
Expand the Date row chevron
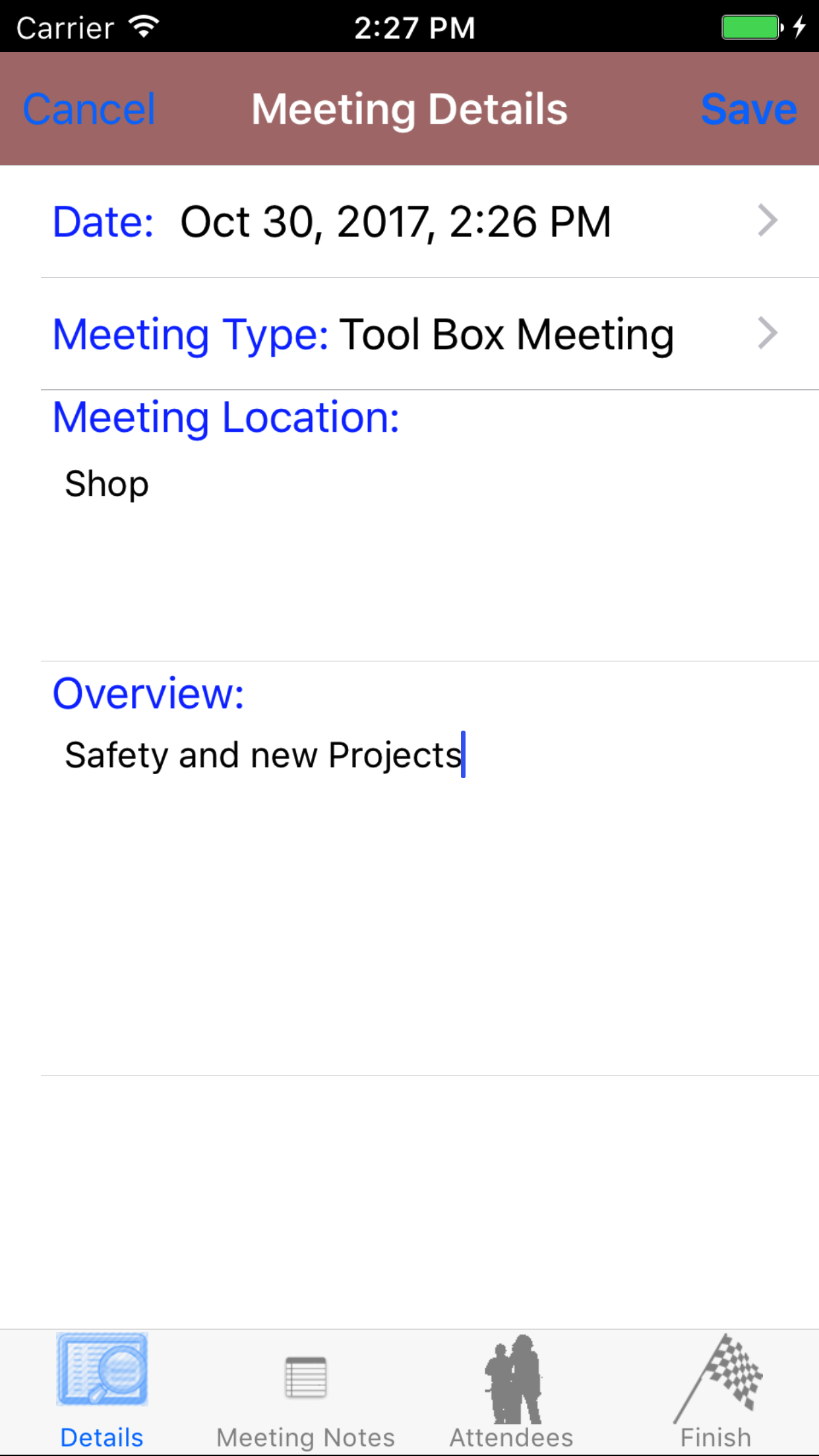(767, 220)
